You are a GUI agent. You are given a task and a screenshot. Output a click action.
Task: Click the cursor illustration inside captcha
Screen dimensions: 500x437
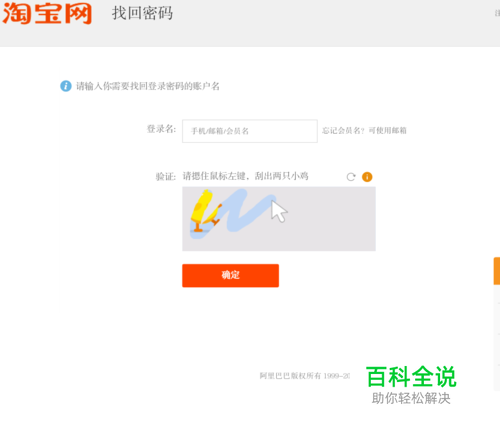(279, 211)
